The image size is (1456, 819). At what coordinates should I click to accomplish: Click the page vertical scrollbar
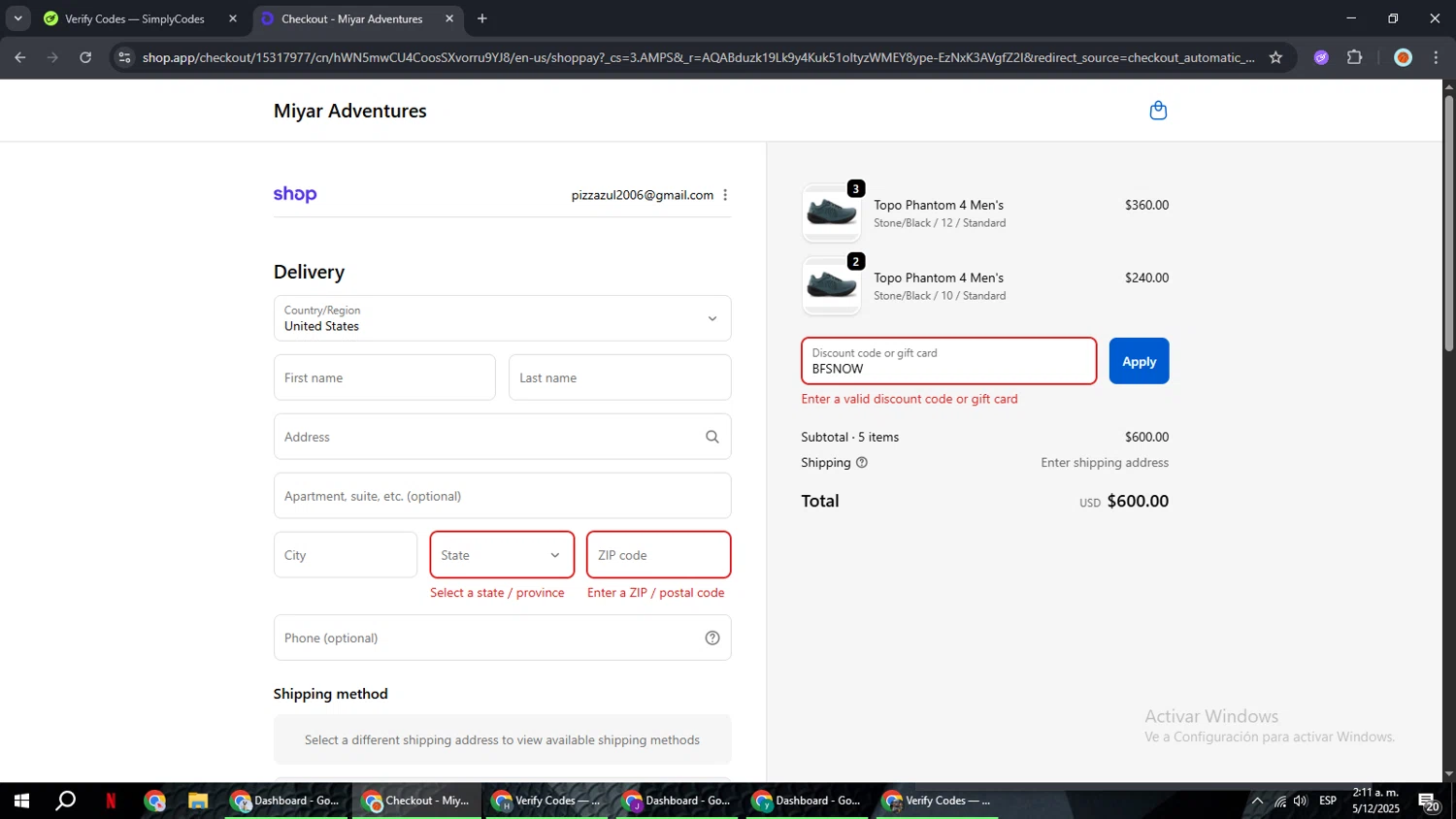pyautogui.click(x=1448, y=223)
